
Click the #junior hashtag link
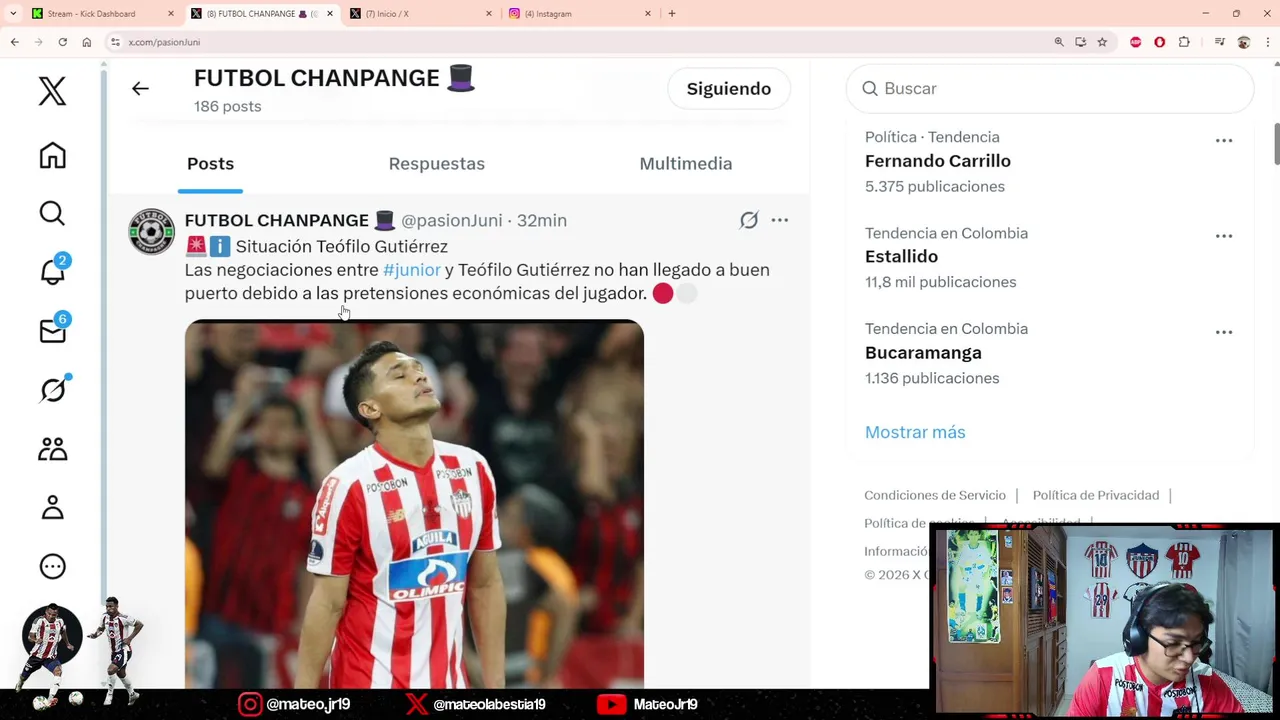coord(411,270)
